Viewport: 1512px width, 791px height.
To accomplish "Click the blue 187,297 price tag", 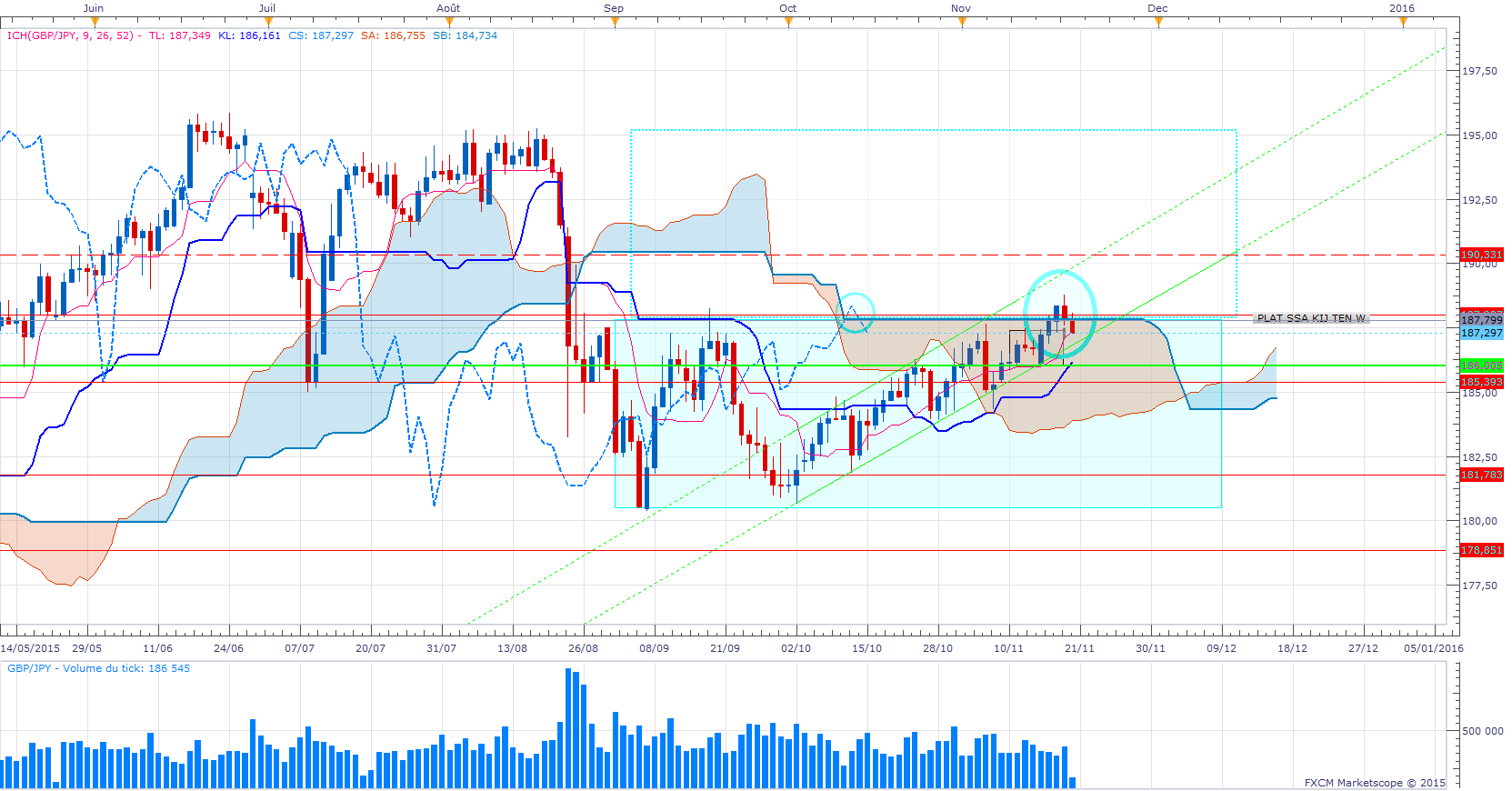I will (x=1481, y=334).
